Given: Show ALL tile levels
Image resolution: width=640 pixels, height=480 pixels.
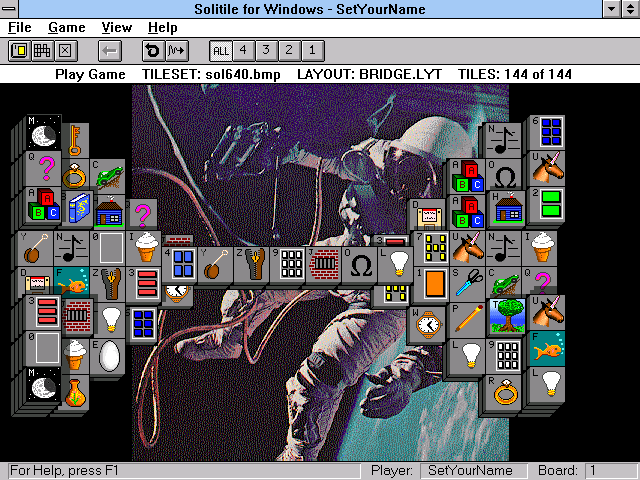Looking at the screenshot, I should click(221, 51).
